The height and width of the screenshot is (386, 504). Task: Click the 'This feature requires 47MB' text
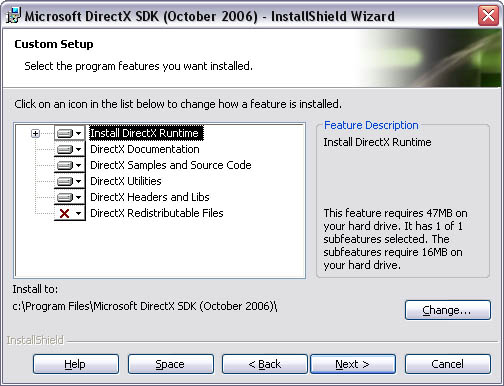[x=395, y=239]
